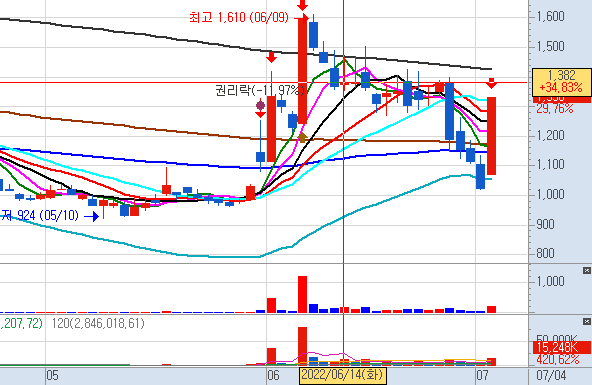
Task: Click the red 15,248K volume value label
Action: 561,347
